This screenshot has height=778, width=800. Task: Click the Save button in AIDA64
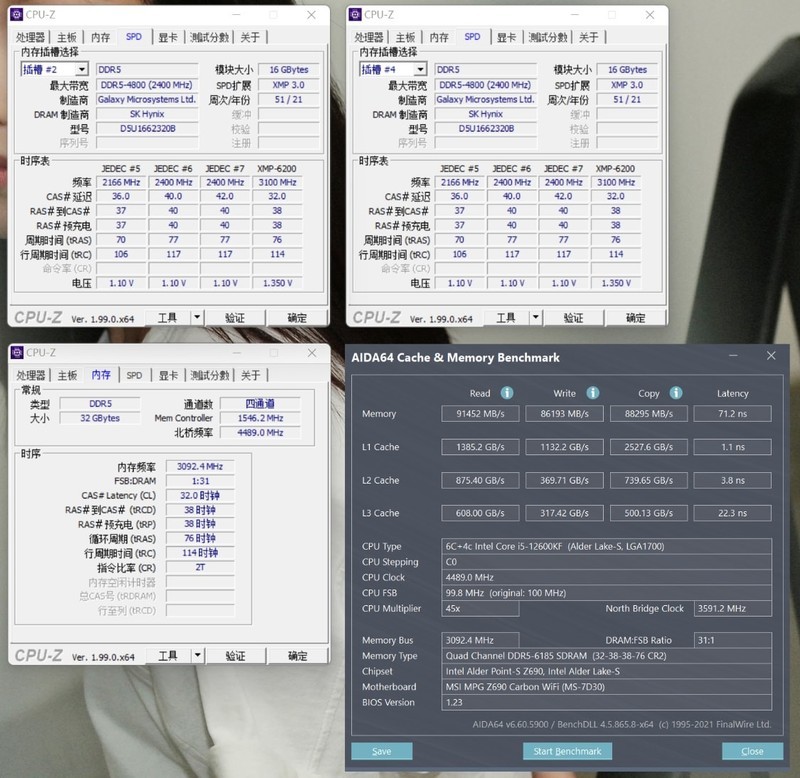(x=382, y=751)
